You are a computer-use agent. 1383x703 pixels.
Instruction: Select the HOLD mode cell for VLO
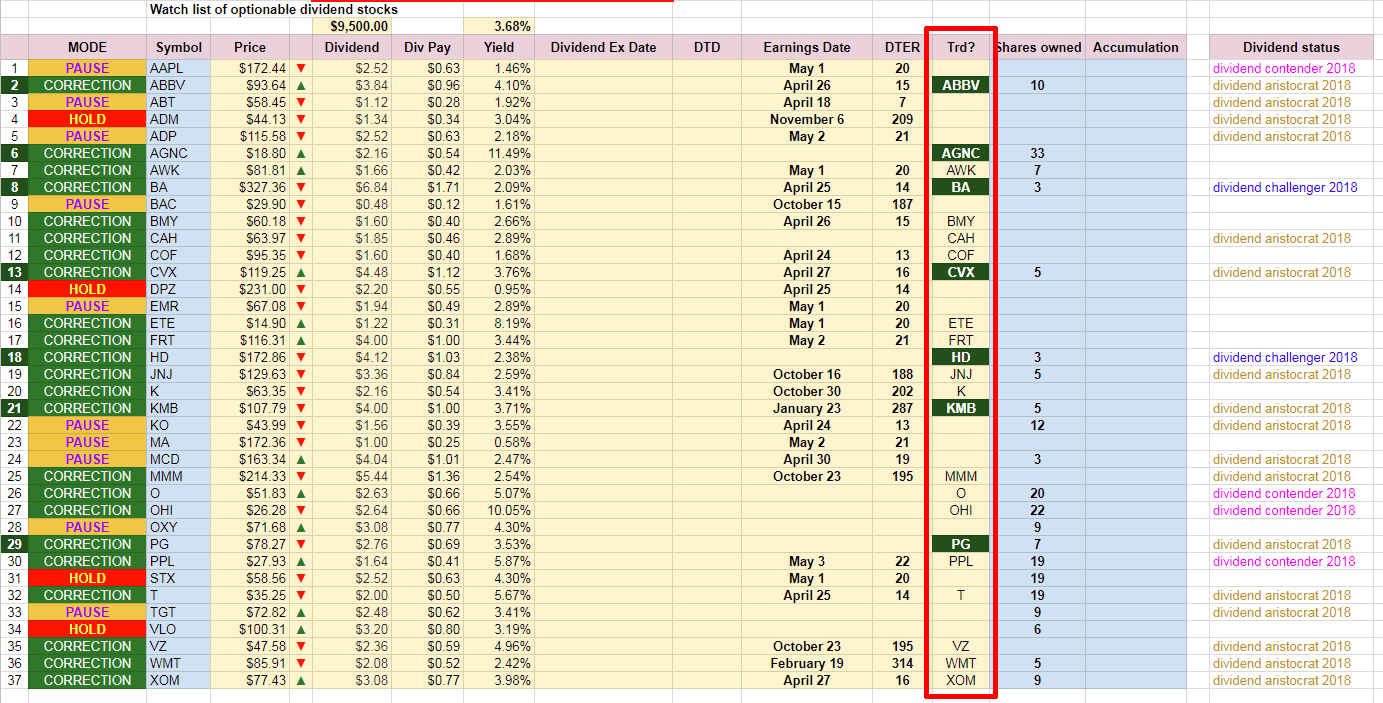pos(87,629)
